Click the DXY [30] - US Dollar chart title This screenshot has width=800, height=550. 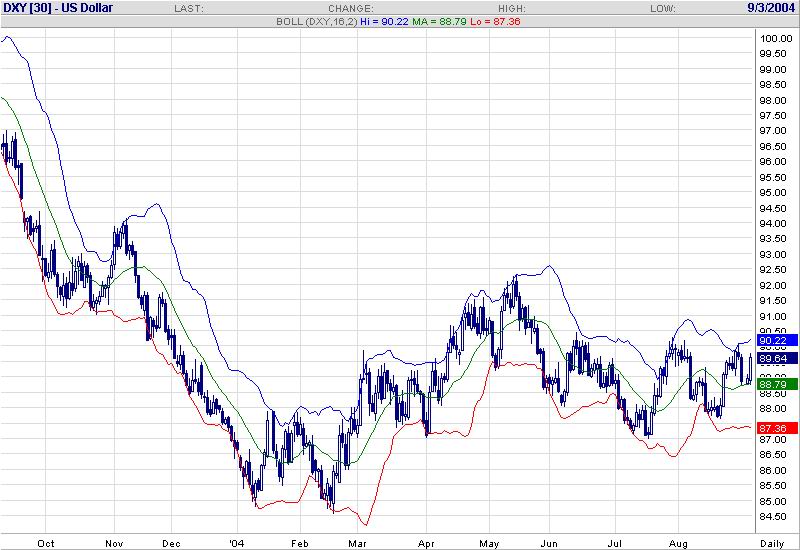click(59, 8)
